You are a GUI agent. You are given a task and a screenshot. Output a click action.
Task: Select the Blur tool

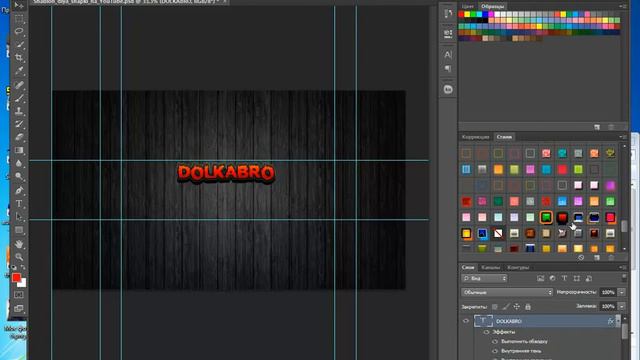[19, 163]
